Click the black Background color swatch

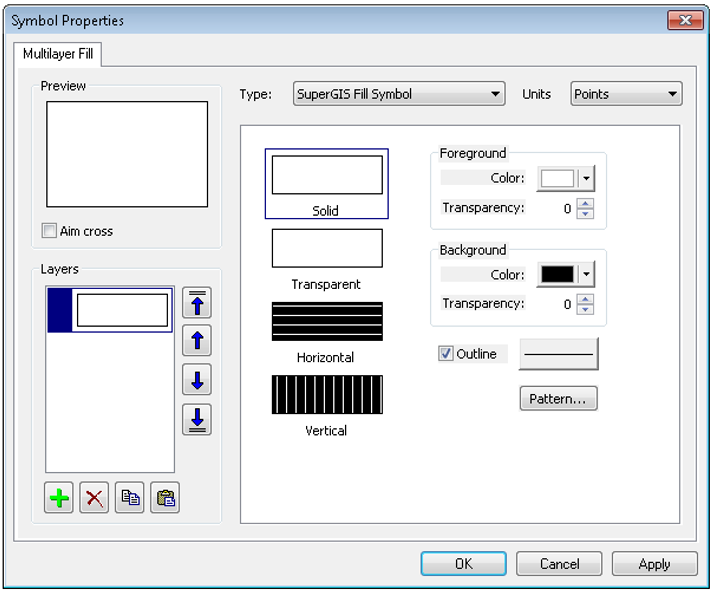click(x=557, y=275)
